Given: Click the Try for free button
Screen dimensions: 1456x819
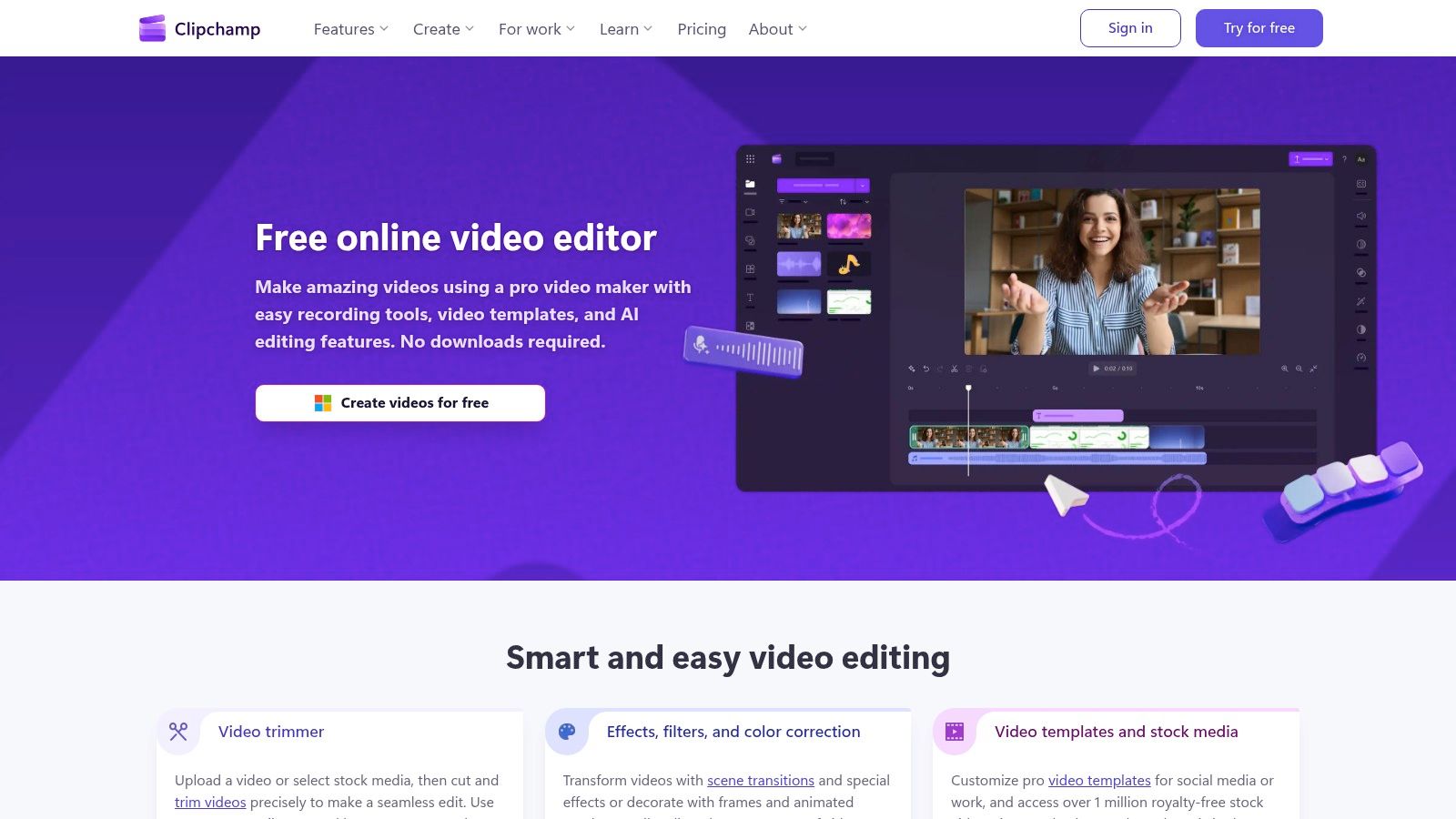Looking at the screenshot, I should [1259, 28].
